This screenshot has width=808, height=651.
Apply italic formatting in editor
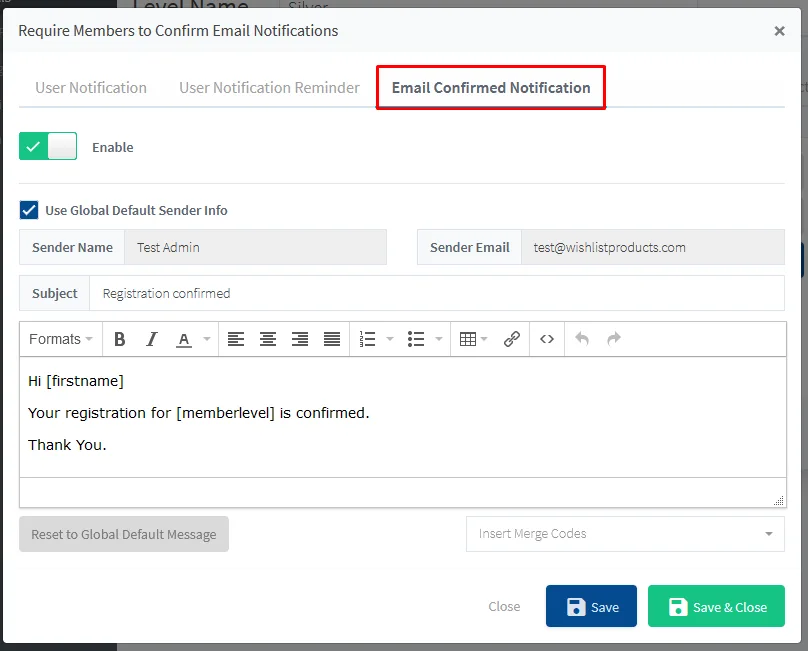click(152, 339)
